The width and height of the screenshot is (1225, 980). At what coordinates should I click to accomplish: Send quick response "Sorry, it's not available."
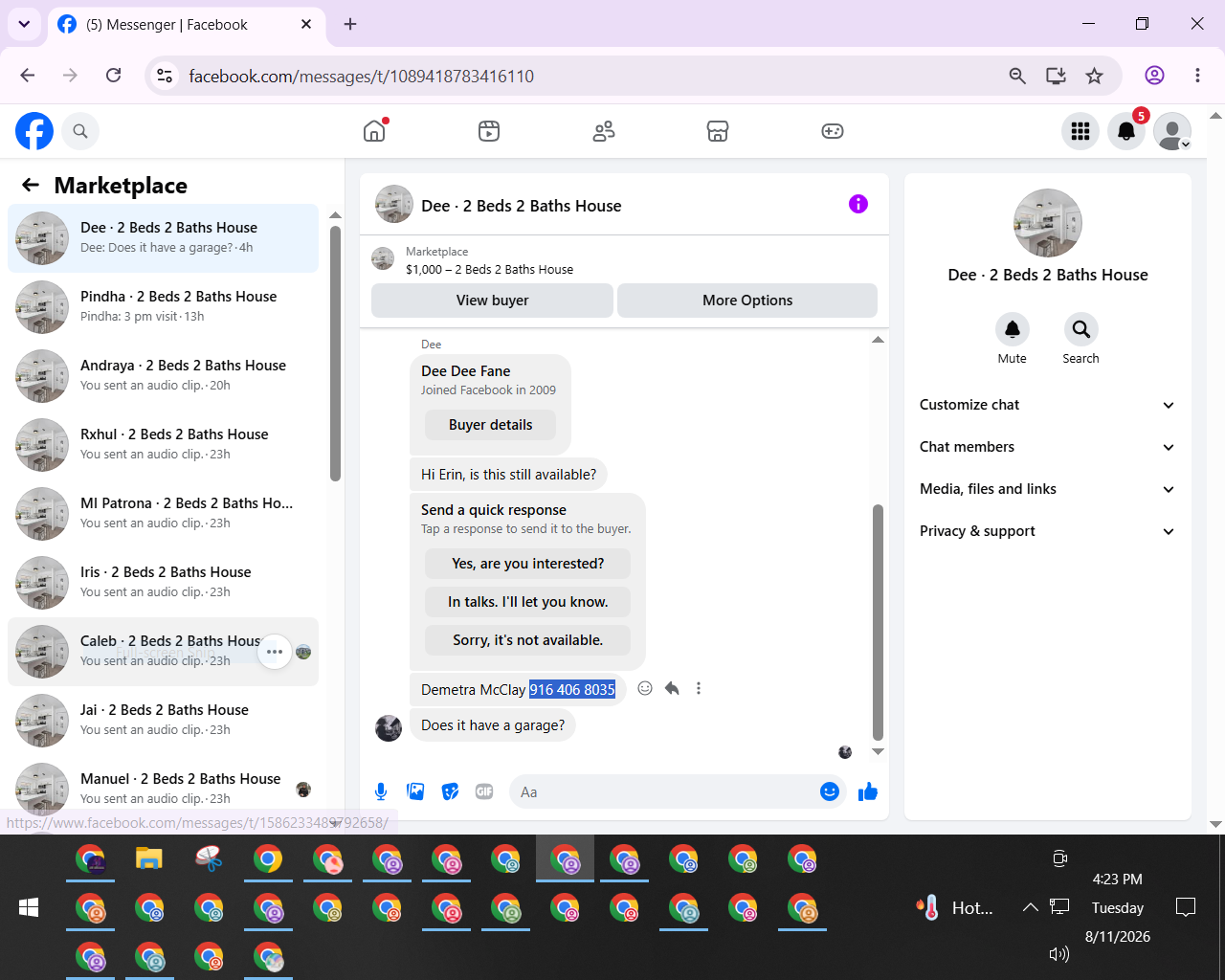tap(527, 640)
